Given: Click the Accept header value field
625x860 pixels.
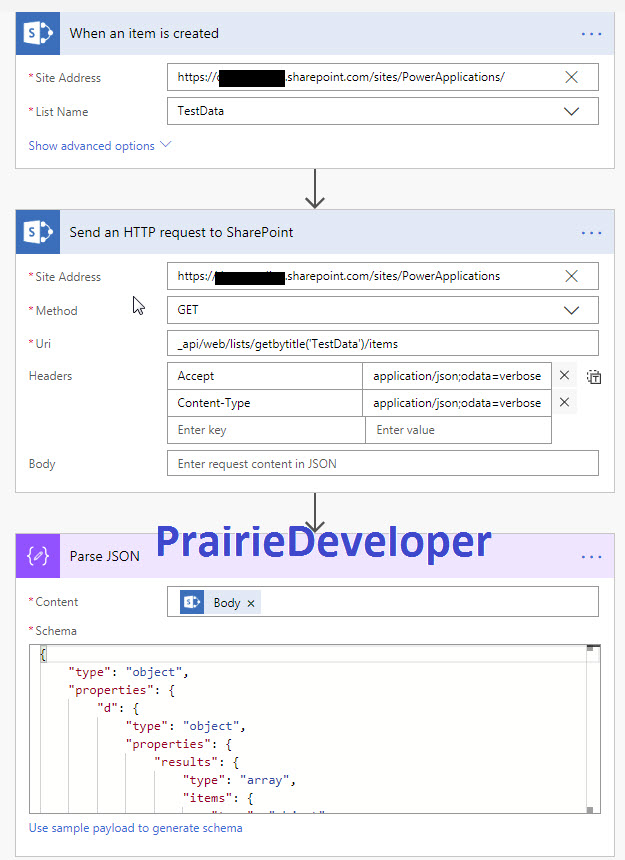Looking at the screenshot, I should 457,376.
